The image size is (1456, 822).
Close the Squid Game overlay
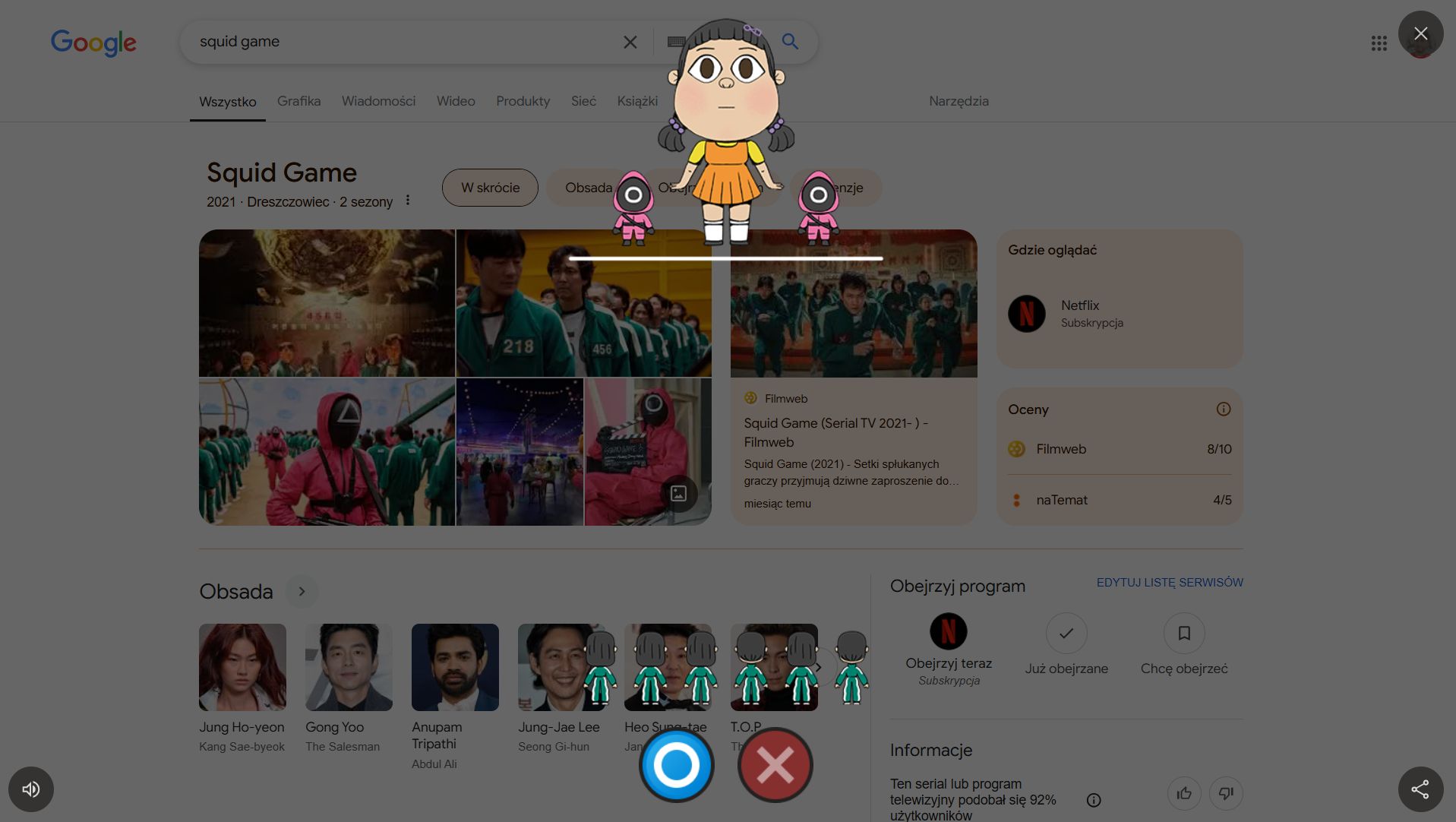1420,33
